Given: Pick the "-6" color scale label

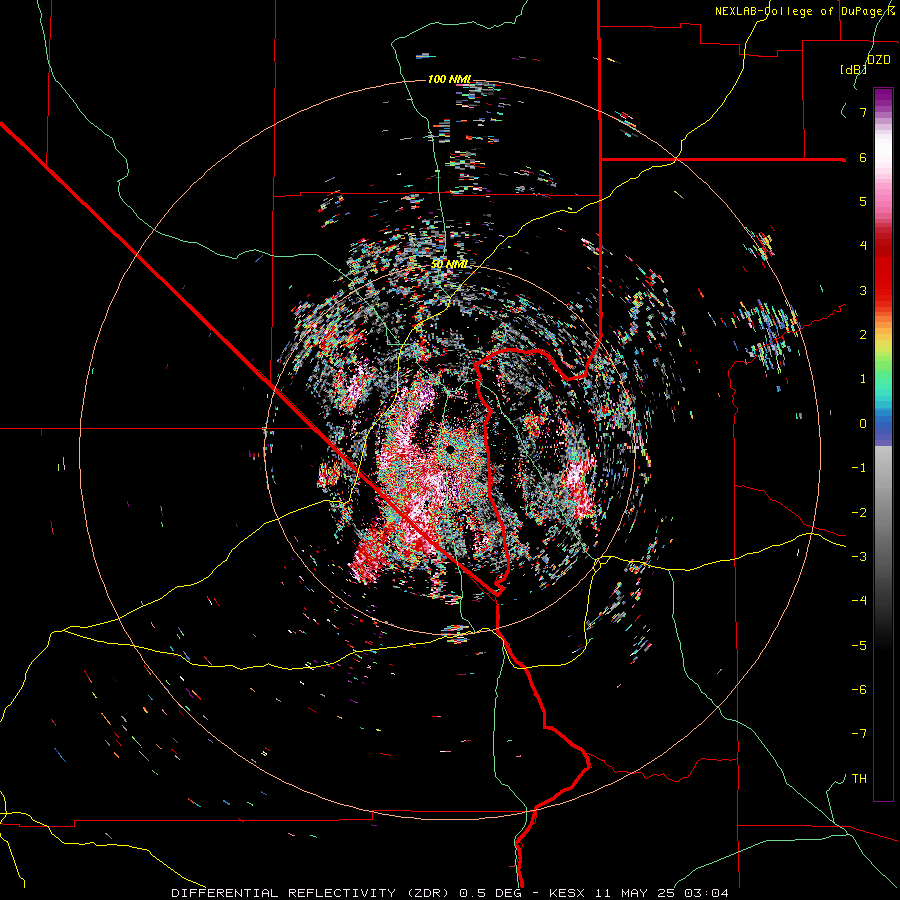Looking at the screenshot, I should (859, 689).
